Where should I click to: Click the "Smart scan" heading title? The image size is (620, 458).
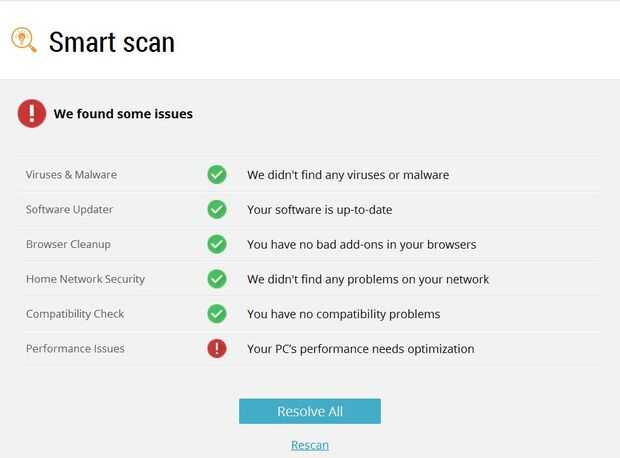112,42
